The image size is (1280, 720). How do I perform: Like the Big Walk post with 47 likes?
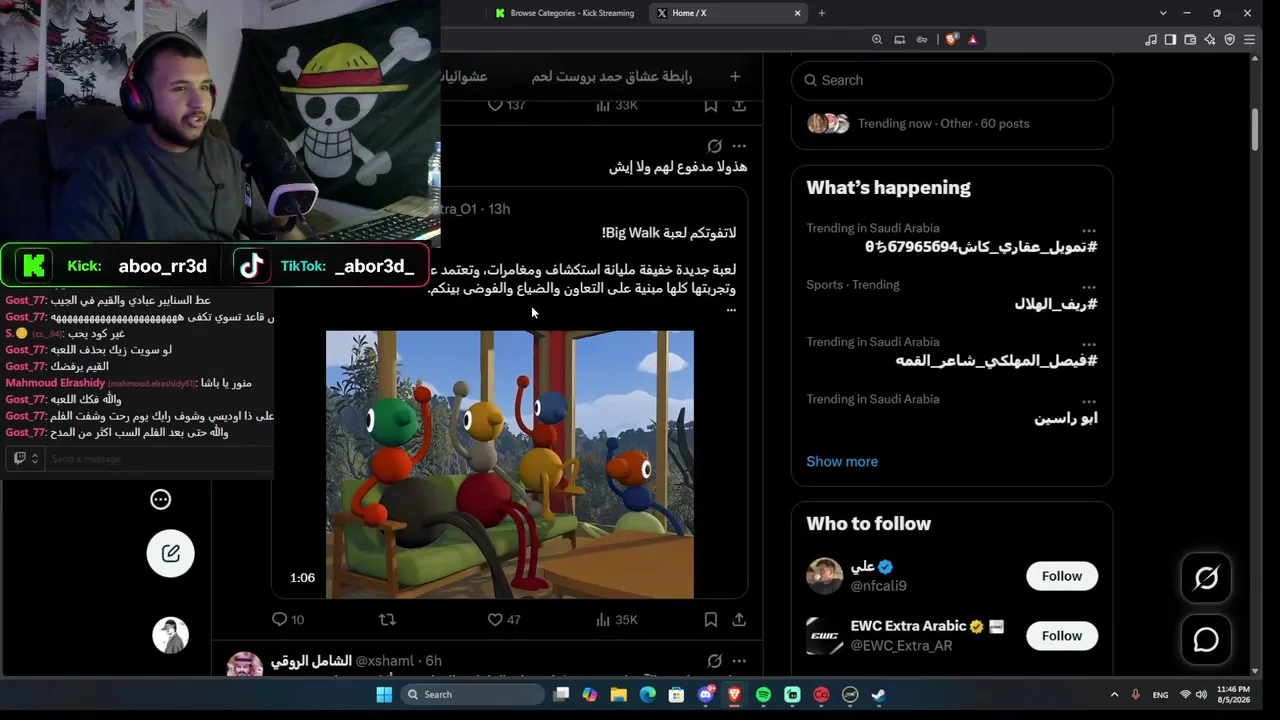coord(503,620)
